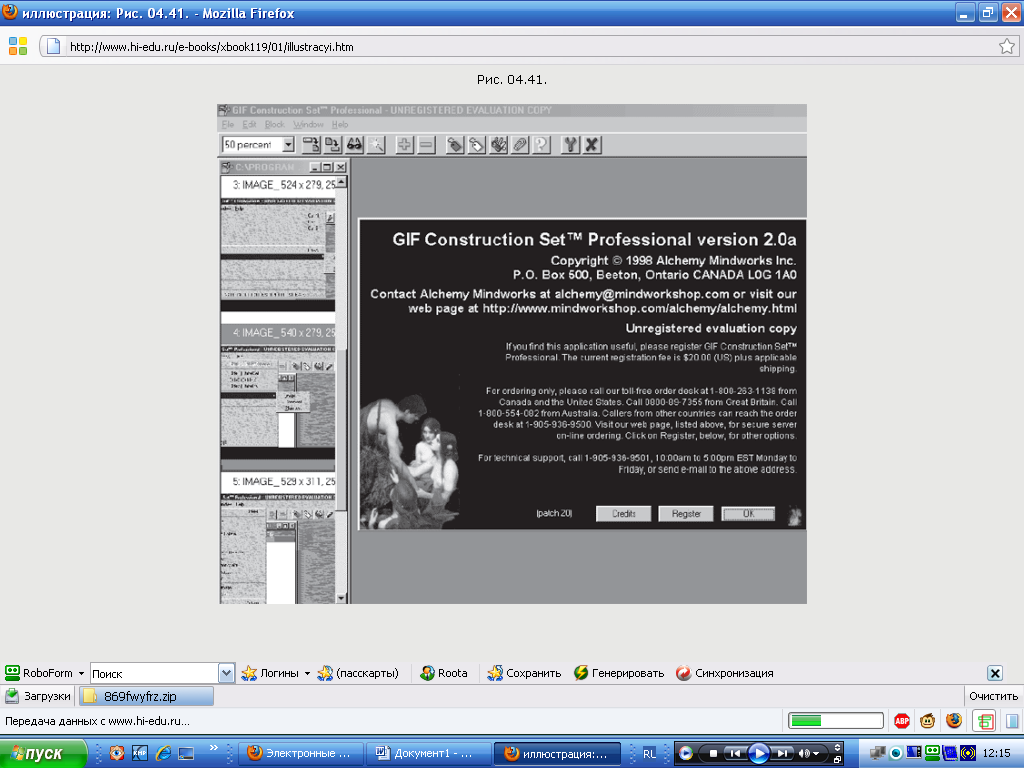Click the bookmark star in address bar
The image size is (1024, 768).
point(1006,46)
